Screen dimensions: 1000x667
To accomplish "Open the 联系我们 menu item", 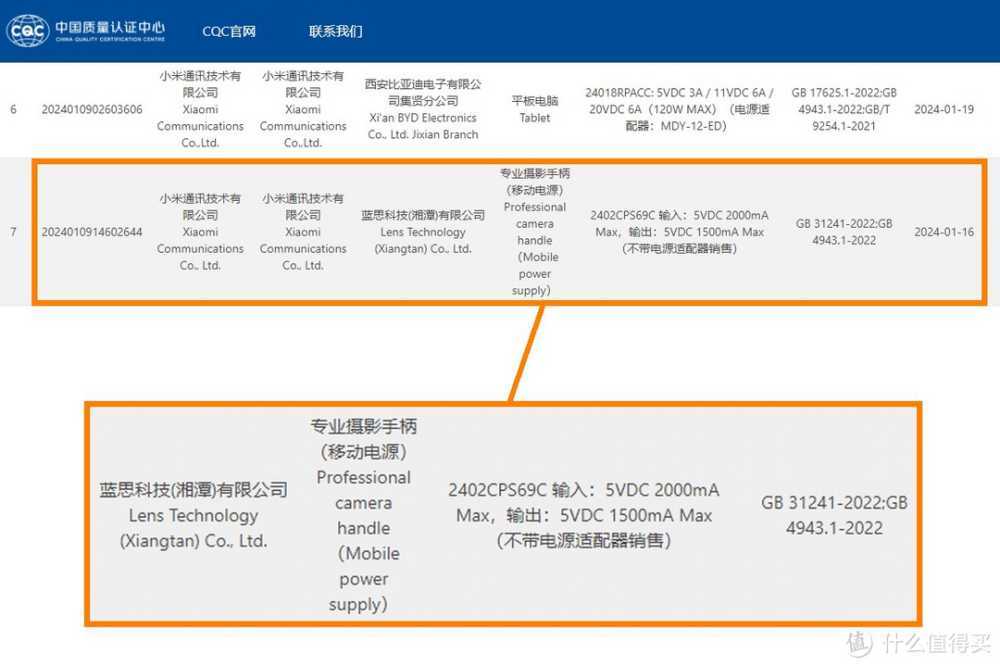I will pos(335,31).
